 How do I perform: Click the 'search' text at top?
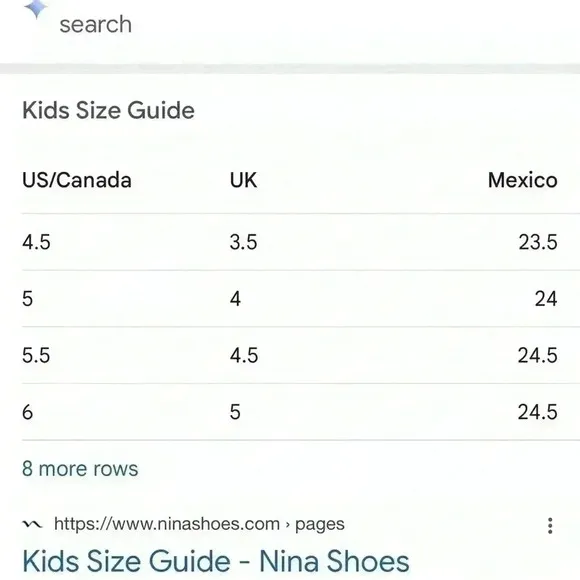(x=95, y=25)
